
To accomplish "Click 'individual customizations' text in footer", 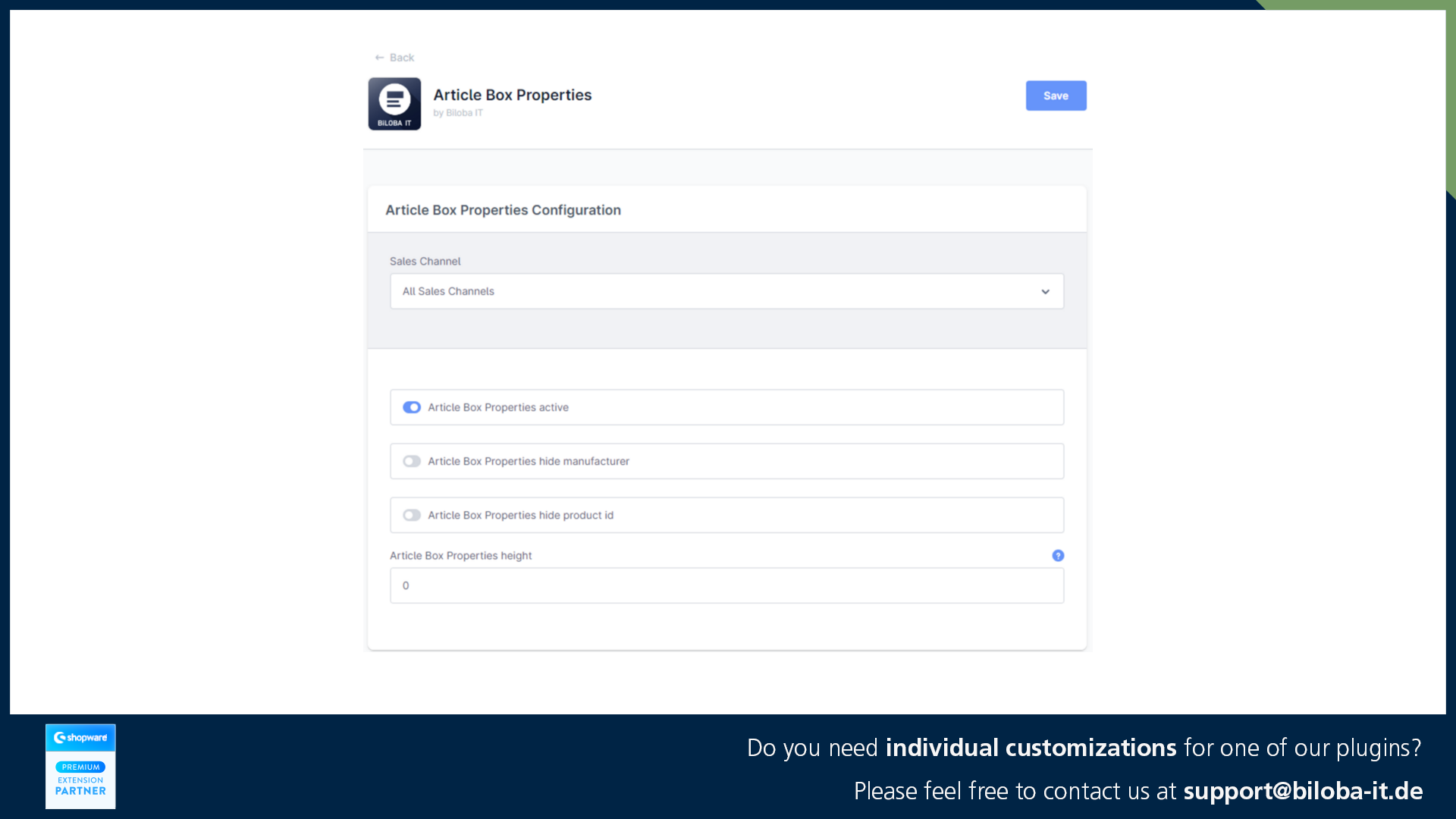I will 1031,748.
